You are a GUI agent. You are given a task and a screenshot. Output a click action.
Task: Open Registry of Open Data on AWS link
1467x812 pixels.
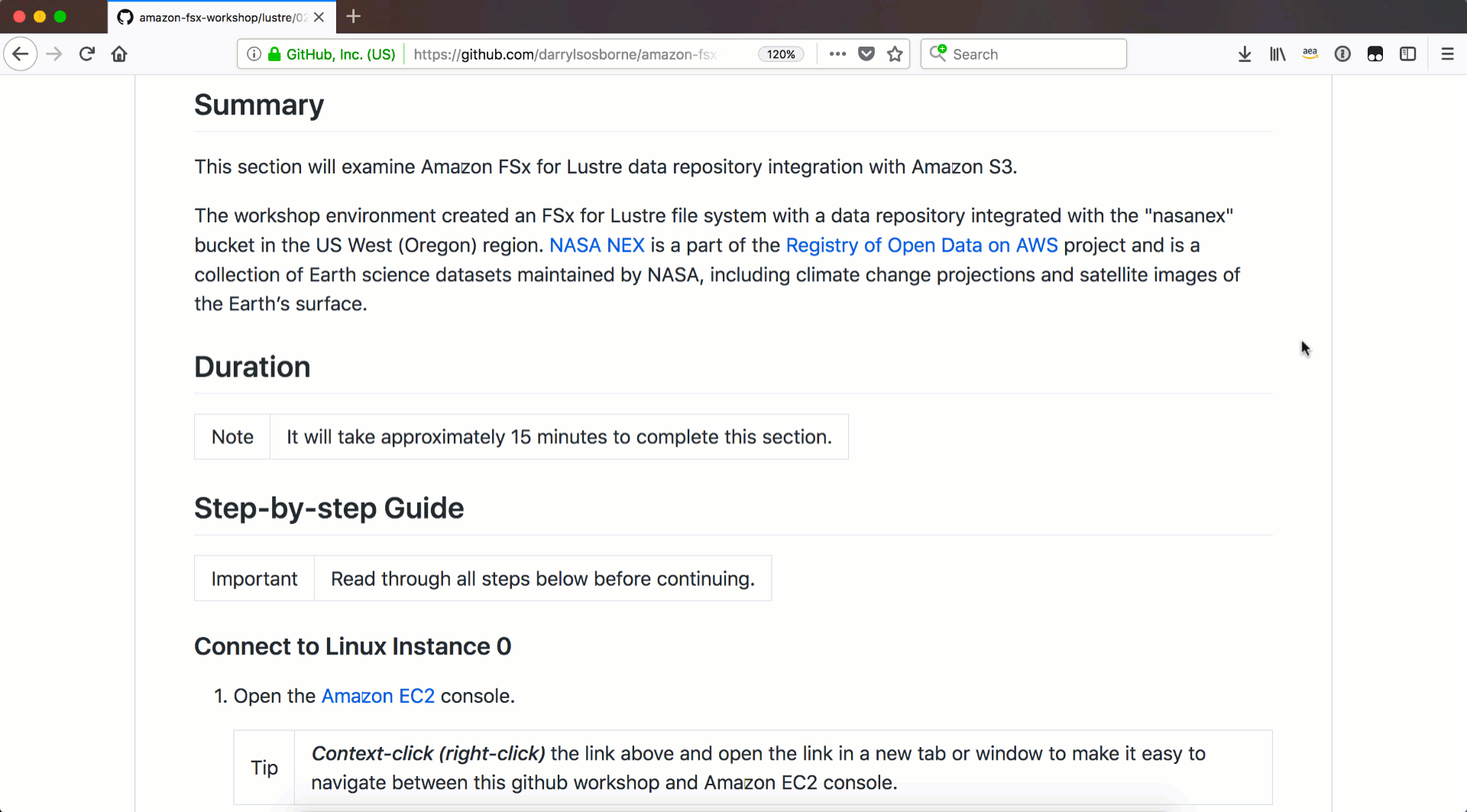click(921, 245)
